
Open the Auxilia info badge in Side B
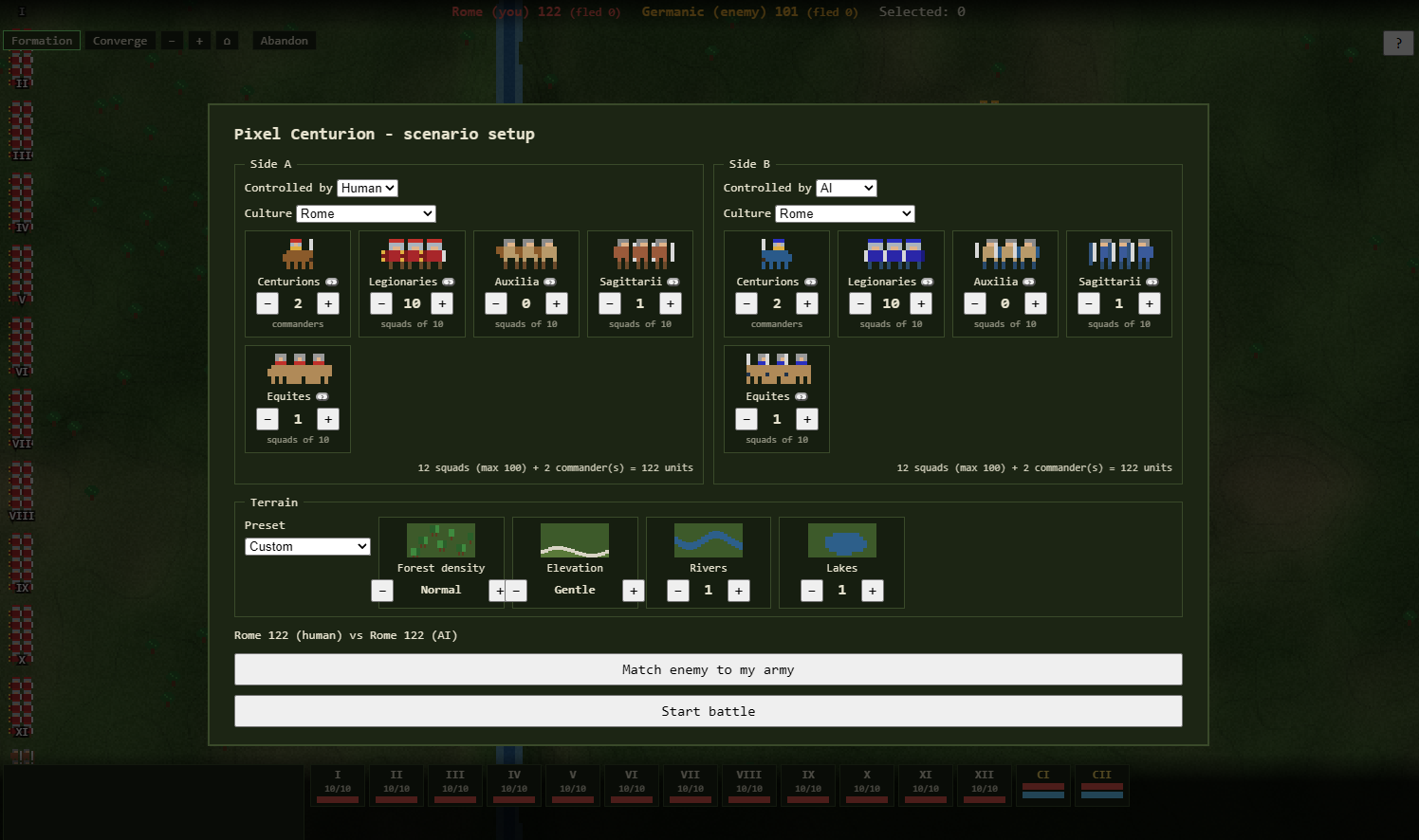click(x=1028, y=282)
